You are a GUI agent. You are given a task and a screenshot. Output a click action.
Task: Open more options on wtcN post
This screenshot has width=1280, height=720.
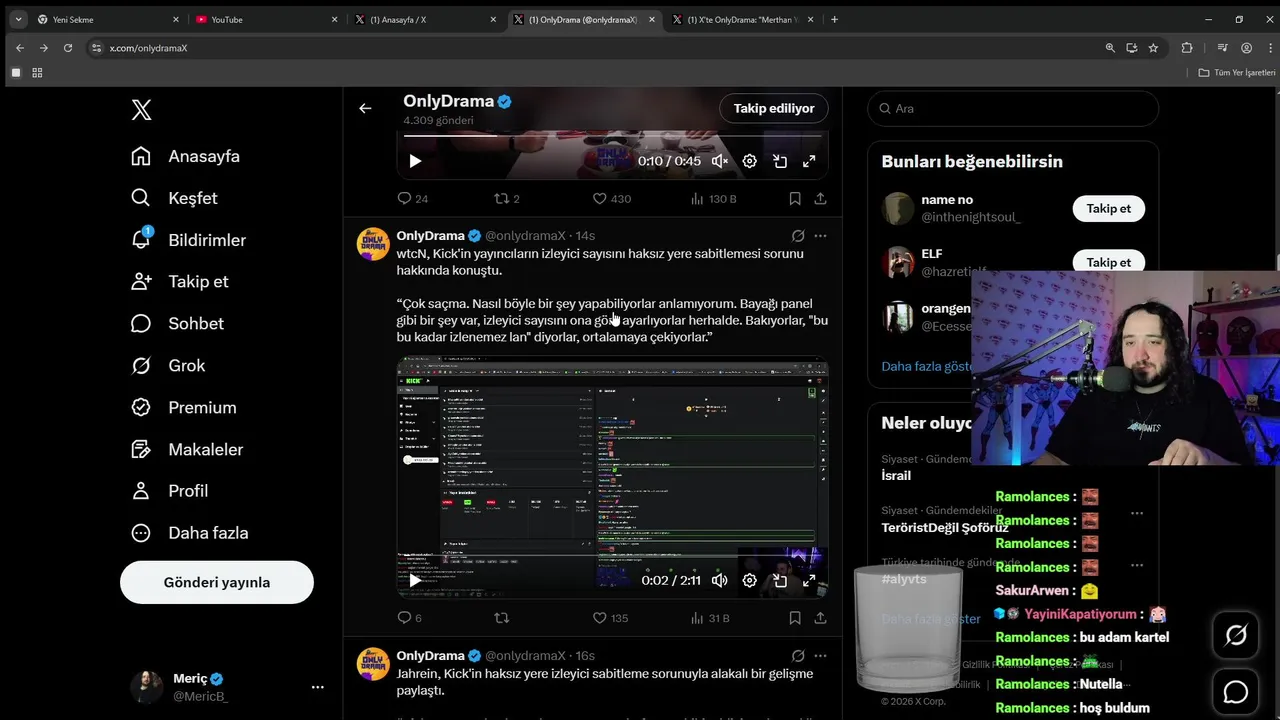coord(821,236)
